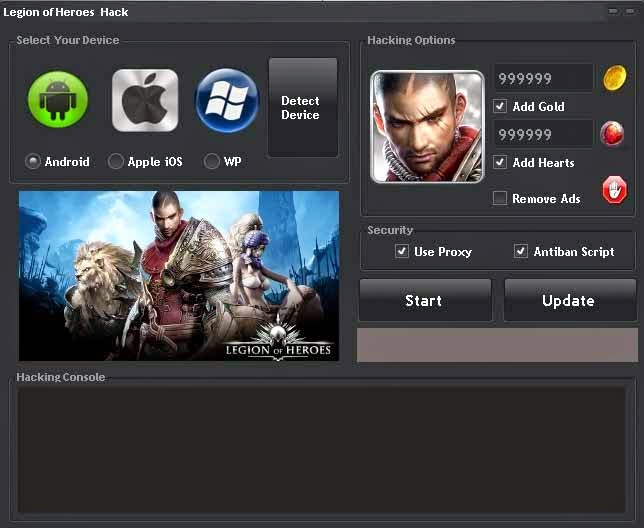
Task: Uncheck the Add Gold checkbox
Action: [499, 106]
